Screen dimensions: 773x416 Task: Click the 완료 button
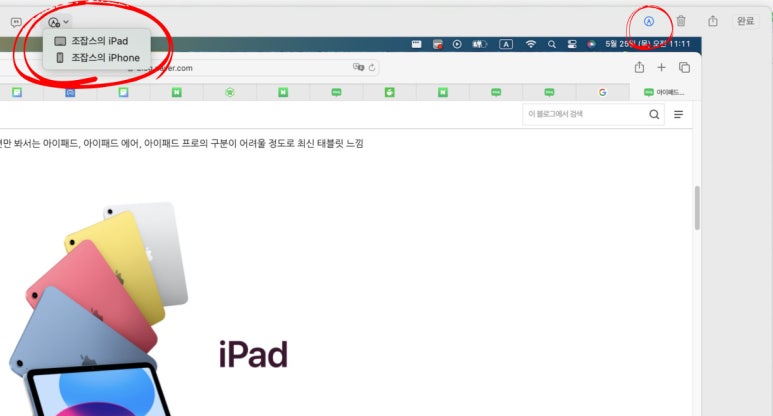coord(745,21)
